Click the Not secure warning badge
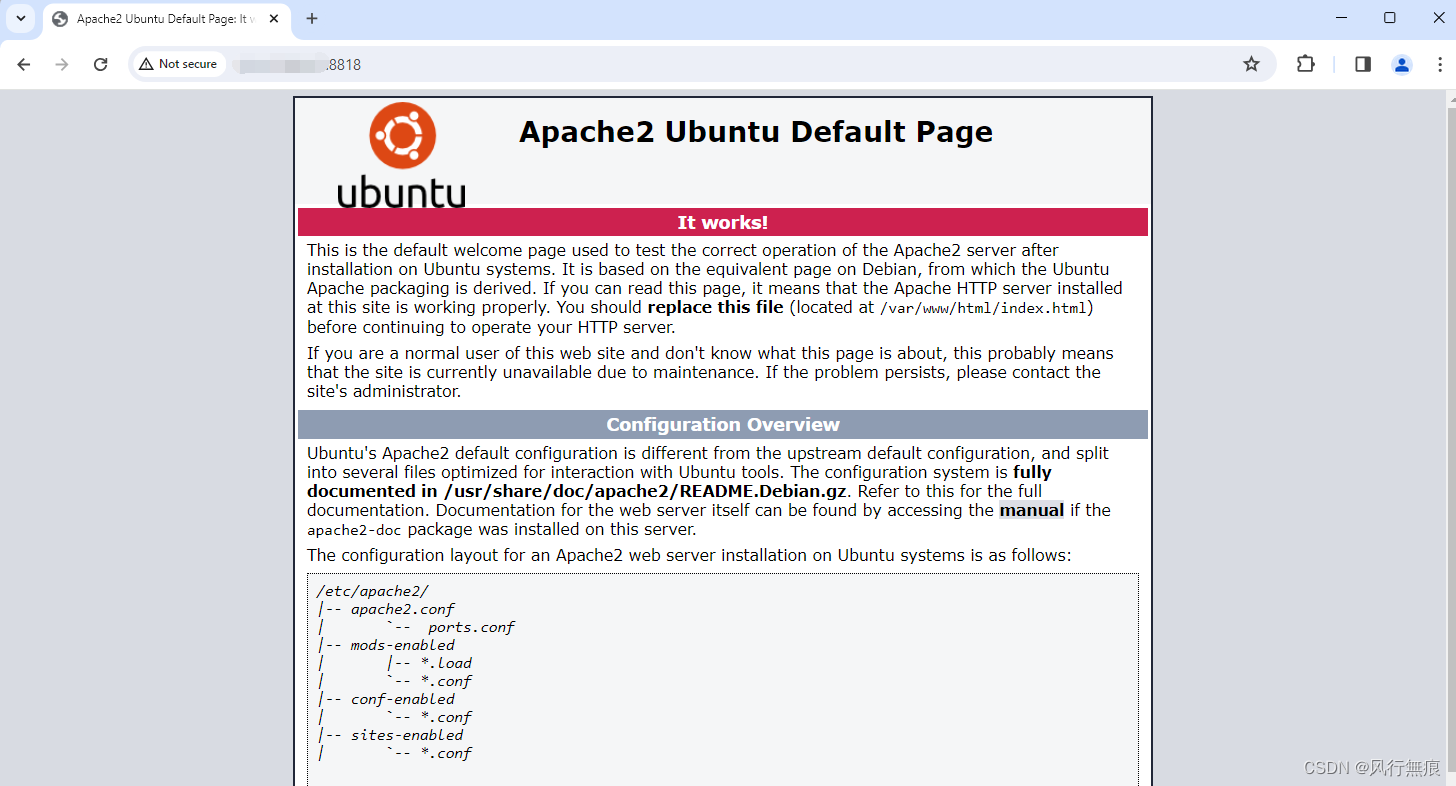The height and width of the screenshot is (786, 1456). click(178, 63)
